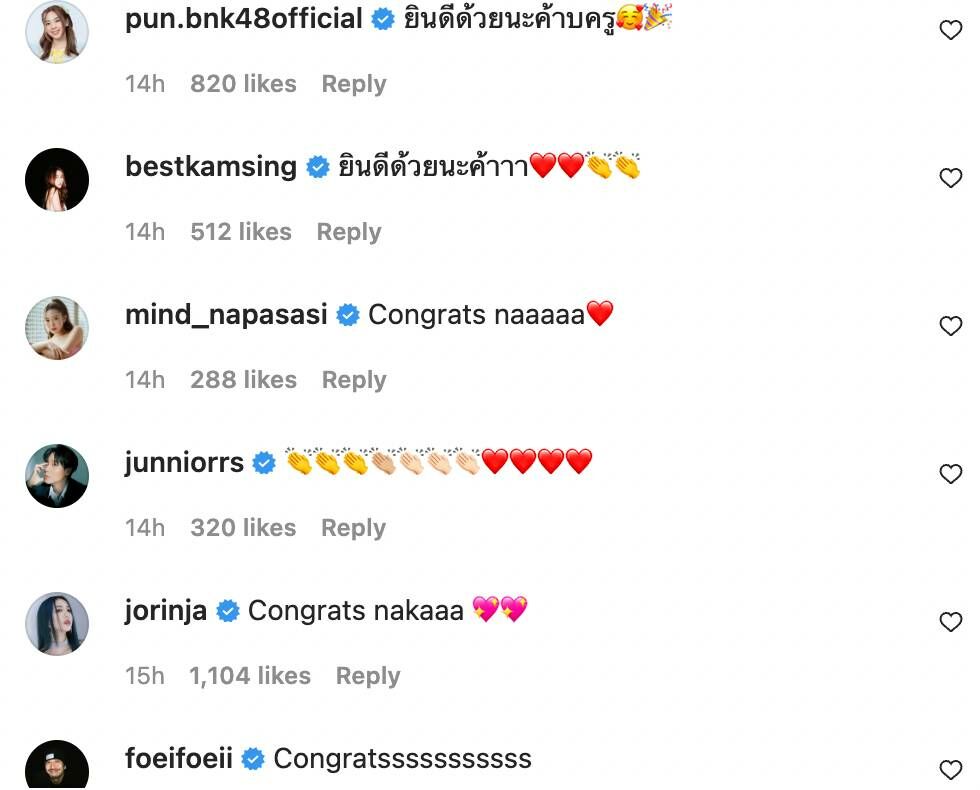980x790 pixels.
Task: Open the junniorrs username link
Action: click(x=184, y=463)
